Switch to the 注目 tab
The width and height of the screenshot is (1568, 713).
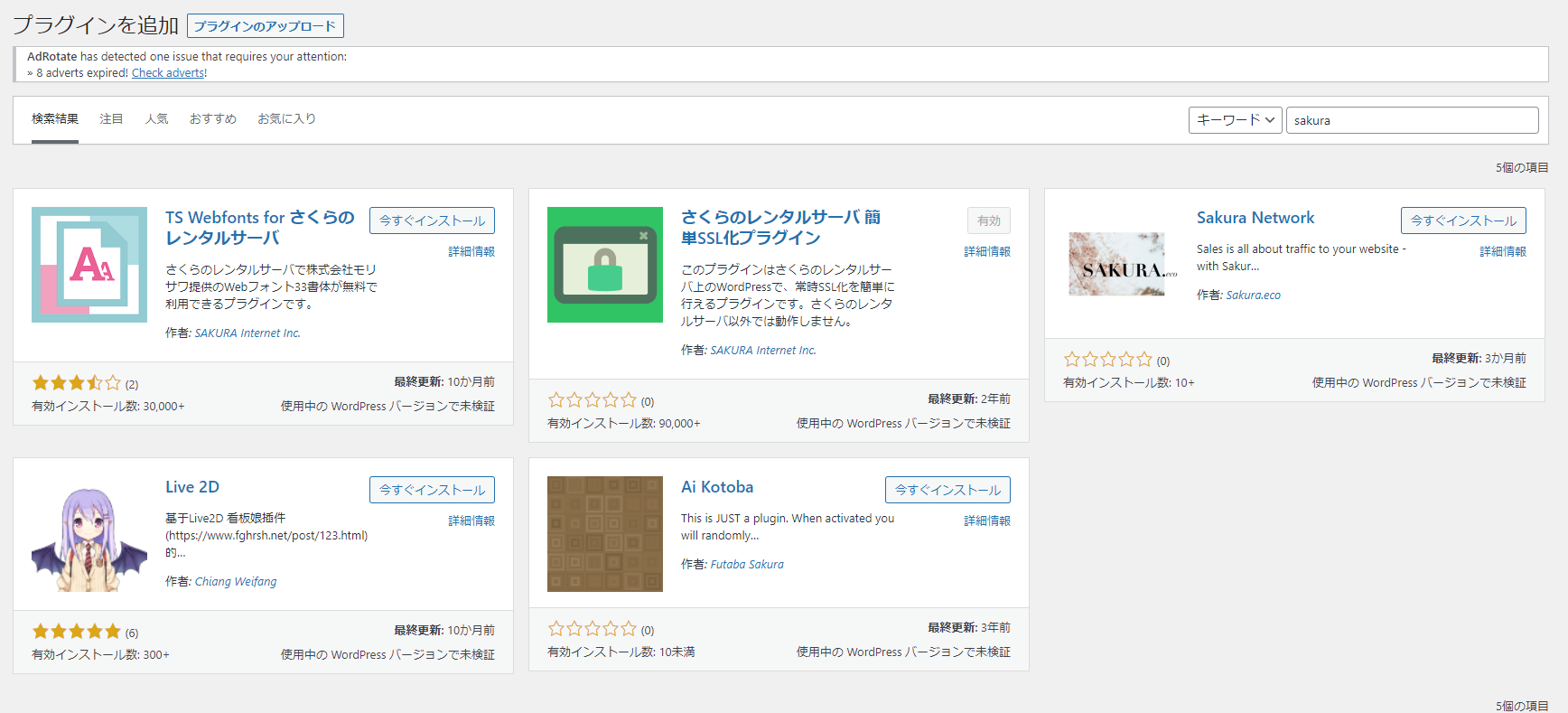click(x=111, y=118)
